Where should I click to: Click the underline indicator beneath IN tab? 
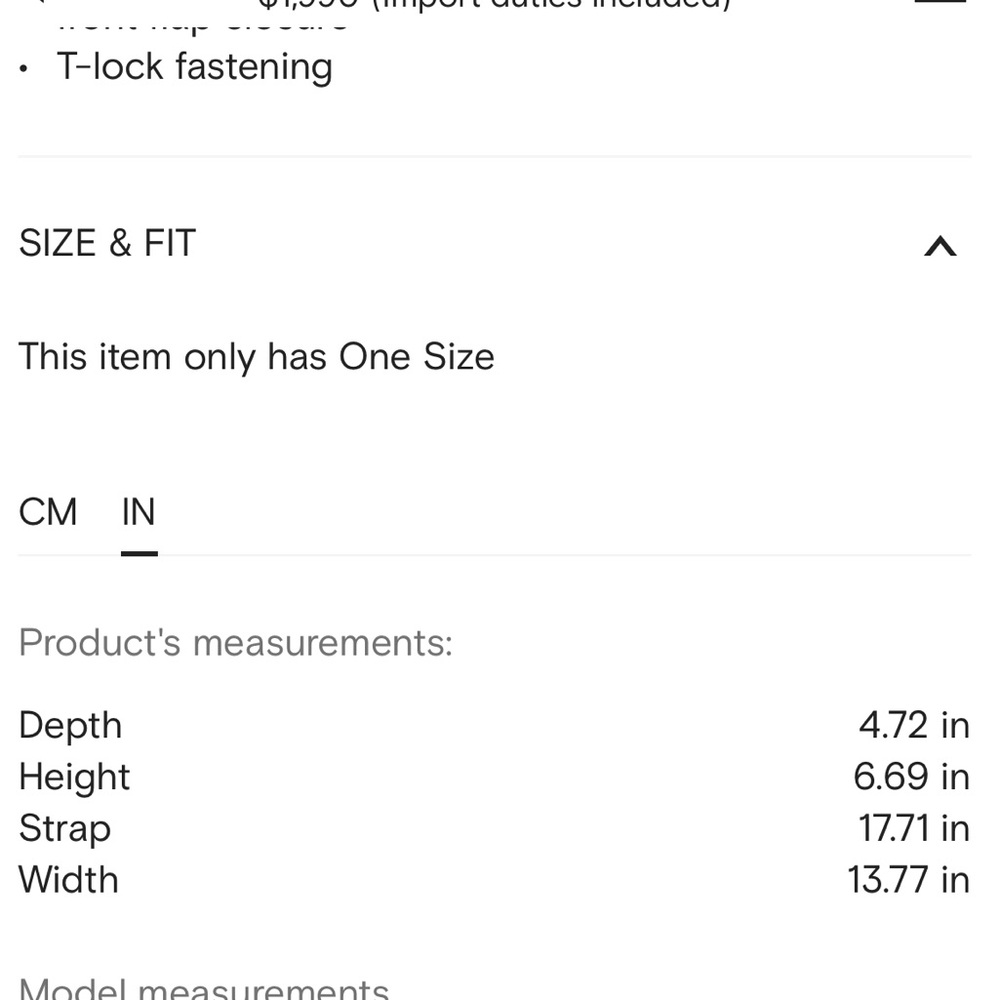click(x=139, y=554)
